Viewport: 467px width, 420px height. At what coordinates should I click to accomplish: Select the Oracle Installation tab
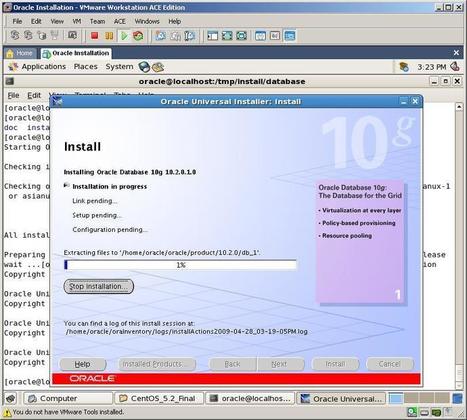(x=76, y=53)
